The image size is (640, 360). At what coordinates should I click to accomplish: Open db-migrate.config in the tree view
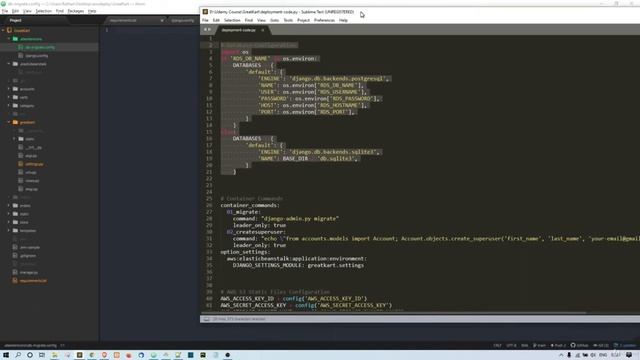[40, 47]
